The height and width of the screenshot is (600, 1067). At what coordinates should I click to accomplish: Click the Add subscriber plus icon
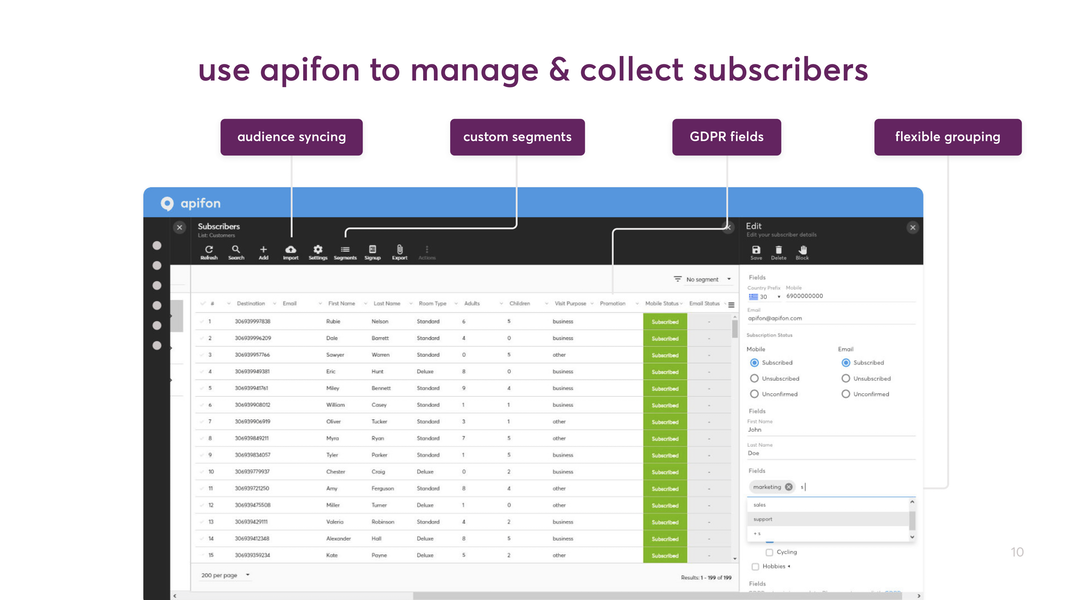pyautogui.click(x=263, y=250)
